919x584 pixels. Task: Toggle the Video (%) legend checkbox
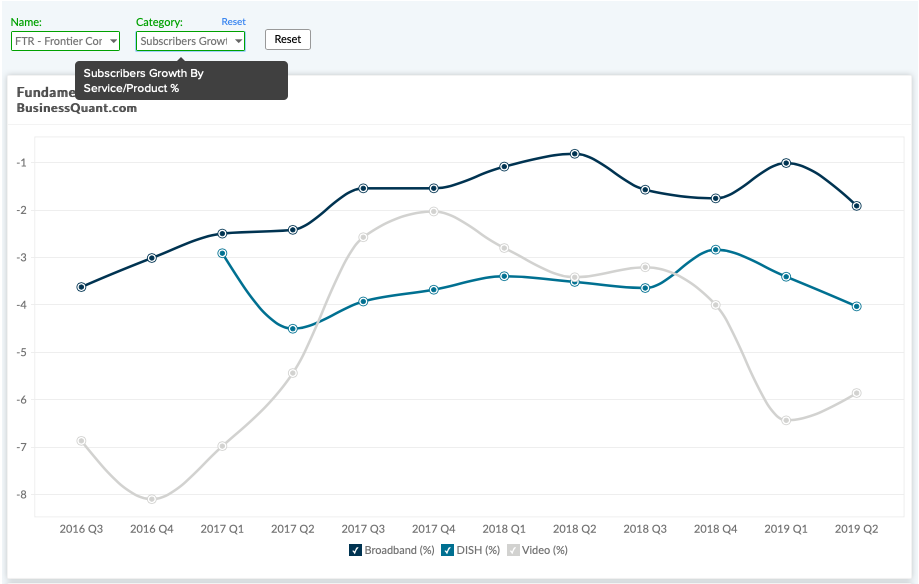tap(513, 550)
